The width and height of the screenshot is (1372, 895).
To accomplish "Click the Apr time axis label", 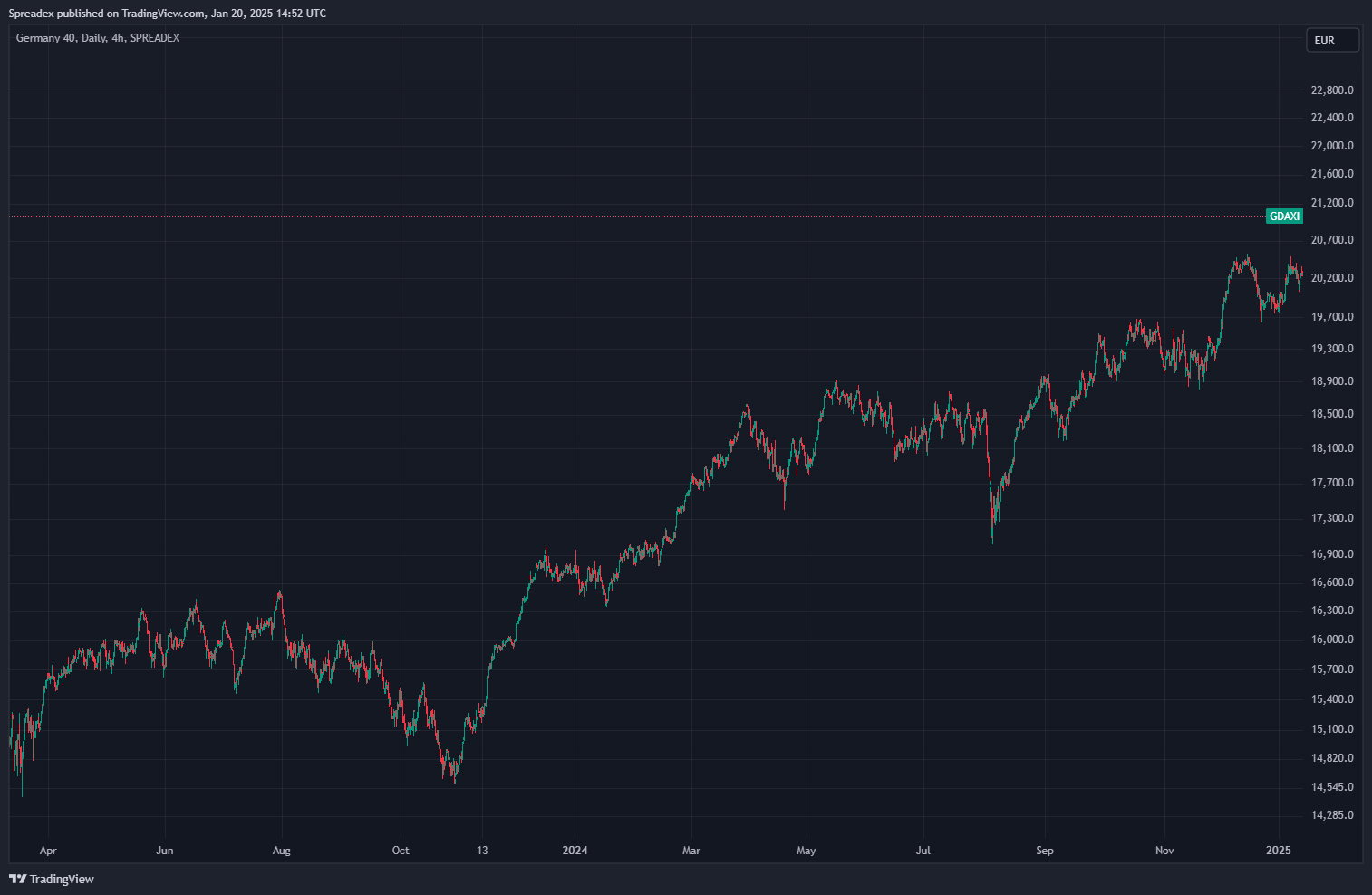I will pos(48,851).
